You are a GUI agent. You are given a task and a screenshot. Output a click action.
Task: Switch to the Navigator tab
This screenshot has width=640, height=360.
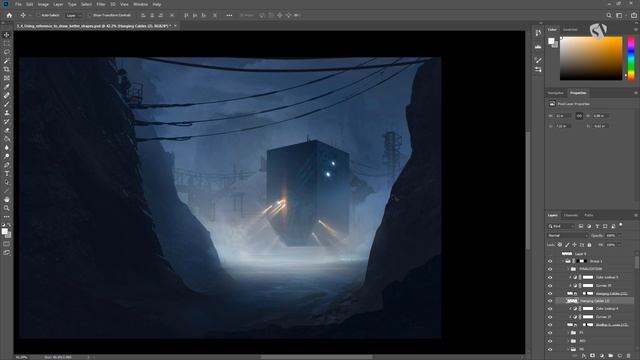[556, 93]
